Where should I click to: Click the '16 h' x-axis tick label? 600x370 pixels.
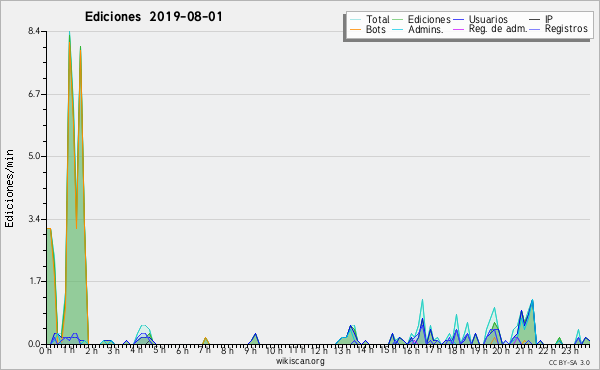(411, 350)
